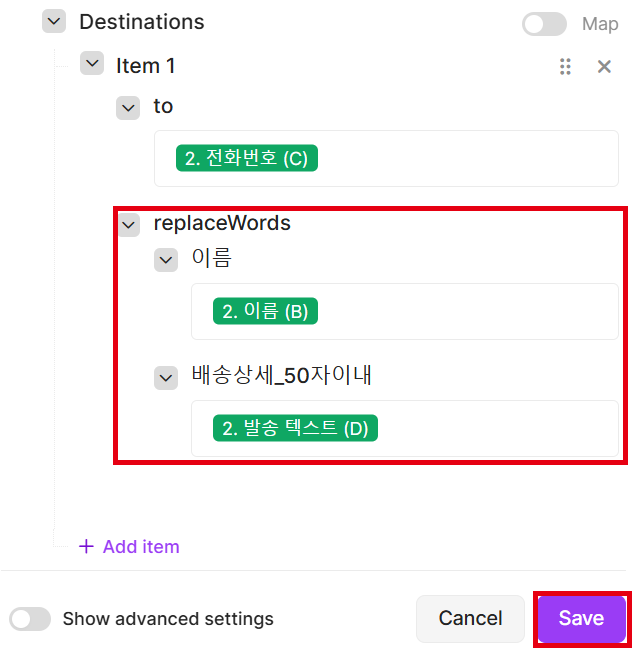Collapse the replaceWords chevron
The height and width of the screenshot is (657, 639).
point(128,225)
